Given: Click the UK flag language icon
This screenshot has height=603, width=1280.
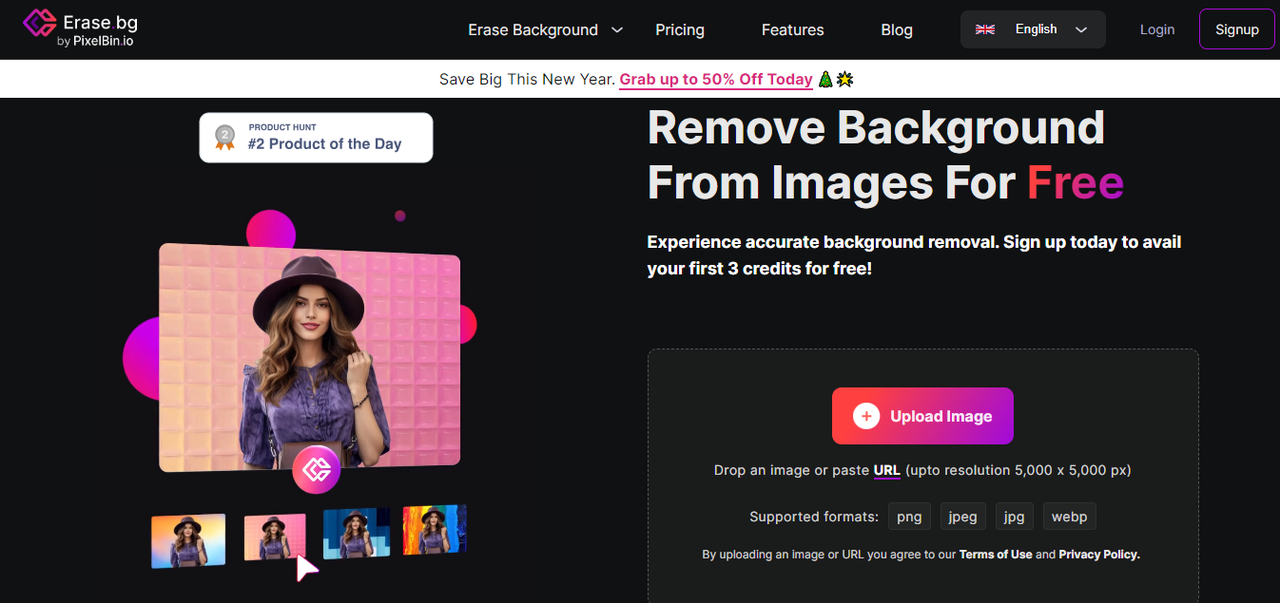Looking at the screenshot, I should point(985,30).
